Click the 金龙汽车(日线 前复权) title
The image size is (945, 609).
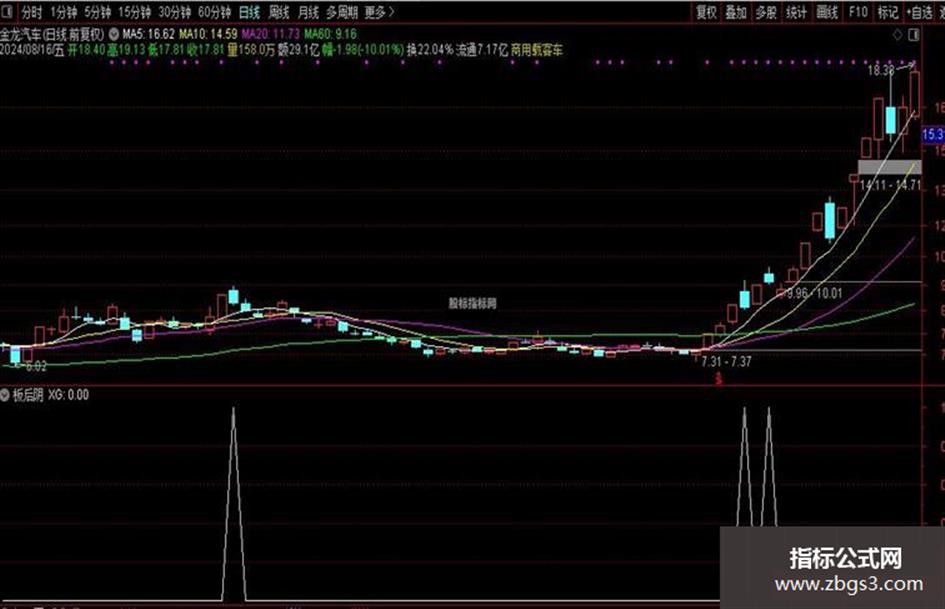point(52,34)
